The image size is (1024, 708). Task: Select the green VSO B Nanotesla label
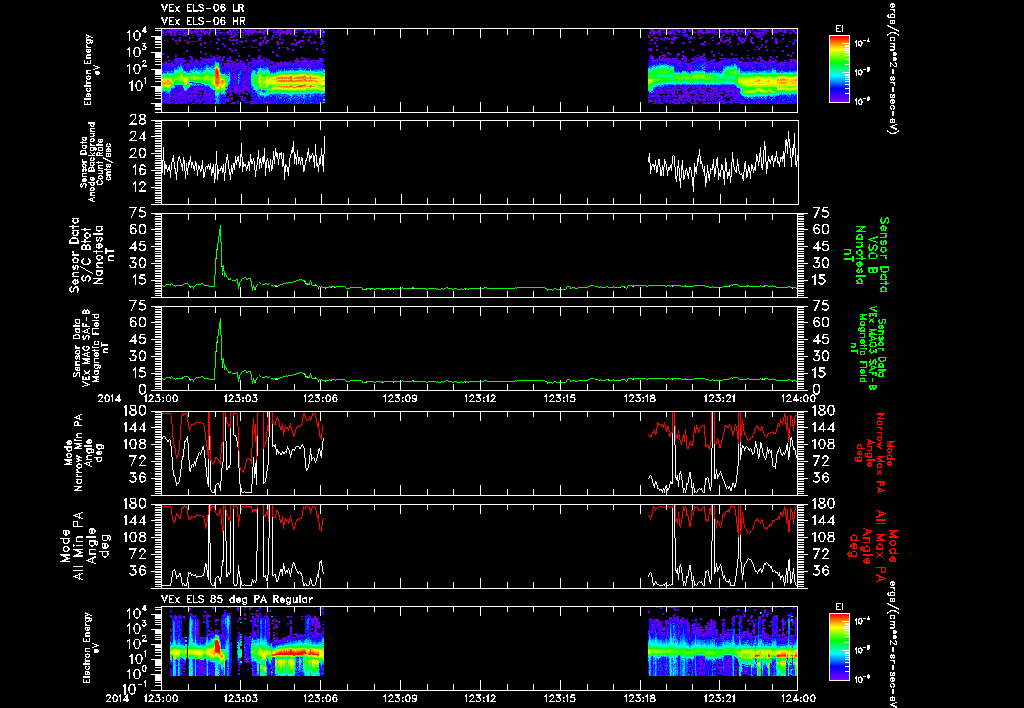click(865, 255)
